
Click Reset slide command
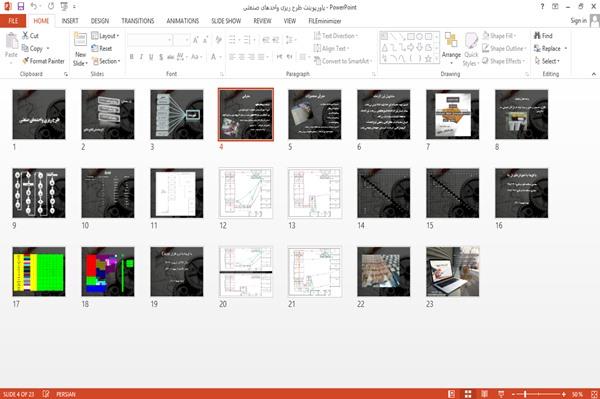click(x=102, y=48)
